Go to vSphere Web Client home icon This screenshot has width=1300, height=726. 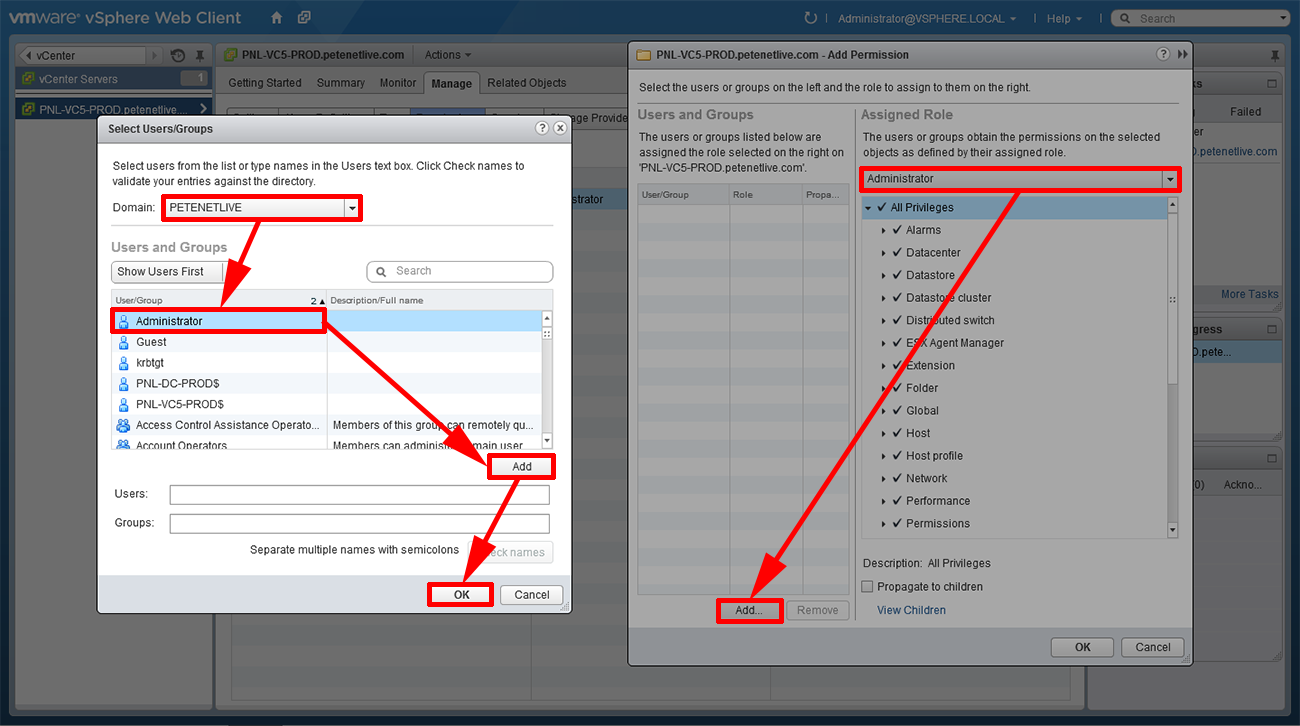[277, 18]
